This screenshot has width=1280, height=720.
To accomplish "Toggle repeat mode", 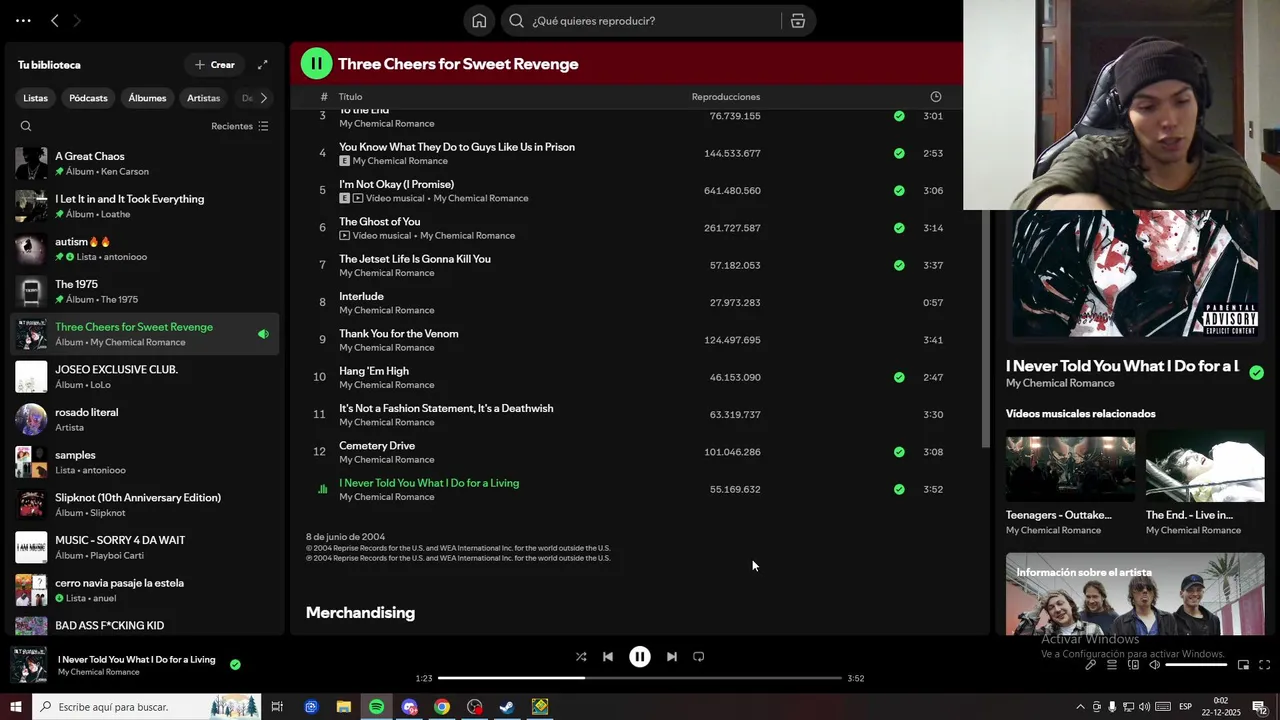I will click(x=699, y=657).
